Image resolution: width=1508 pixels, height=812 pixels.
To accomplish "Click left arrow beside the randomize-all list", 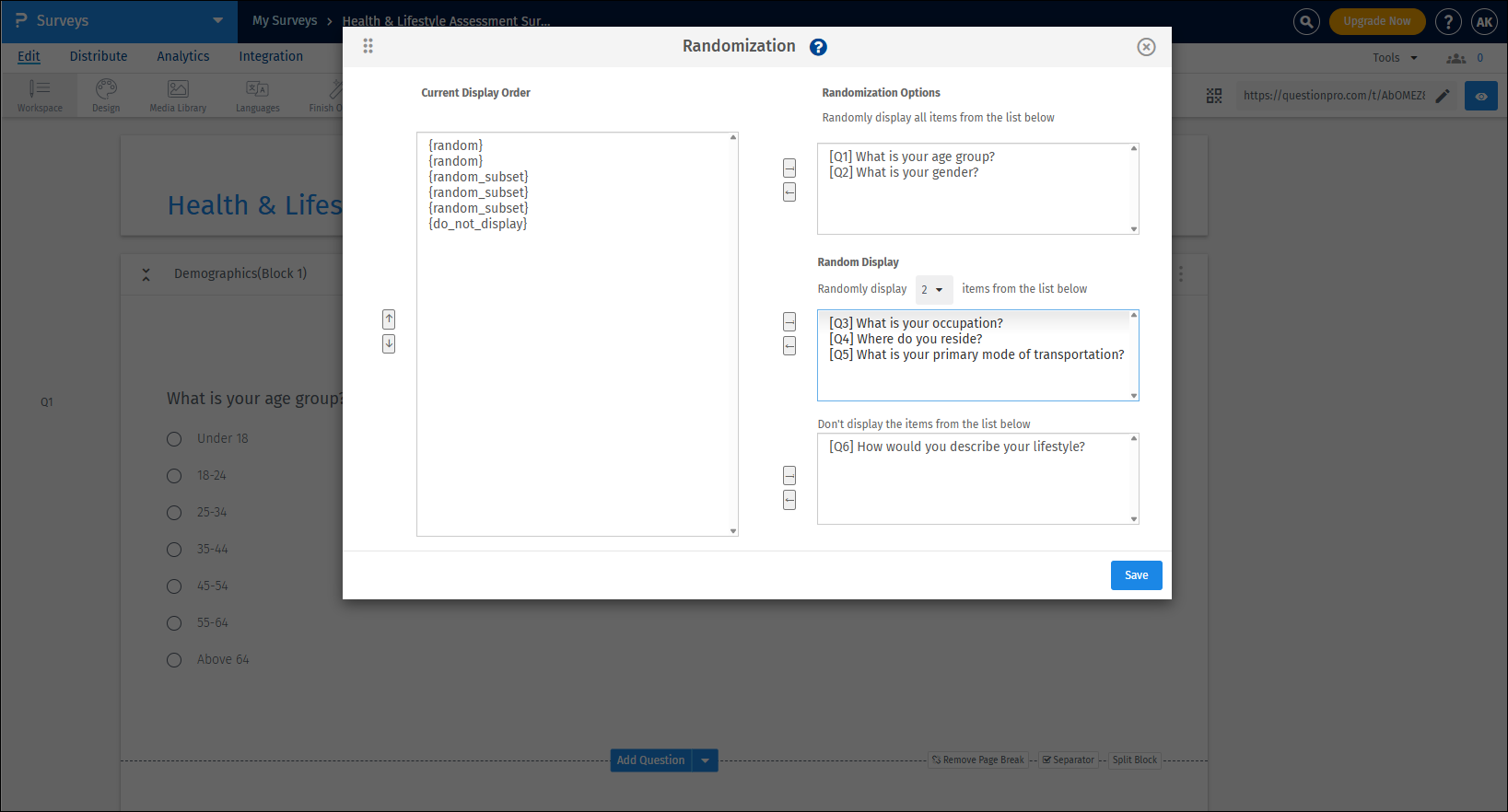I will 789,191.
